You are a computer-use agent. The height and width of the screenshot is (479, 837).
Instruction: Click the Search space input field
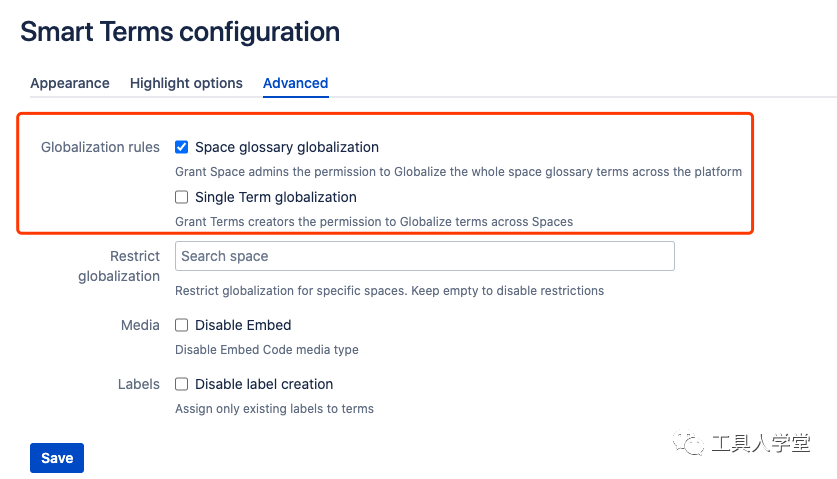pos(424,256)
